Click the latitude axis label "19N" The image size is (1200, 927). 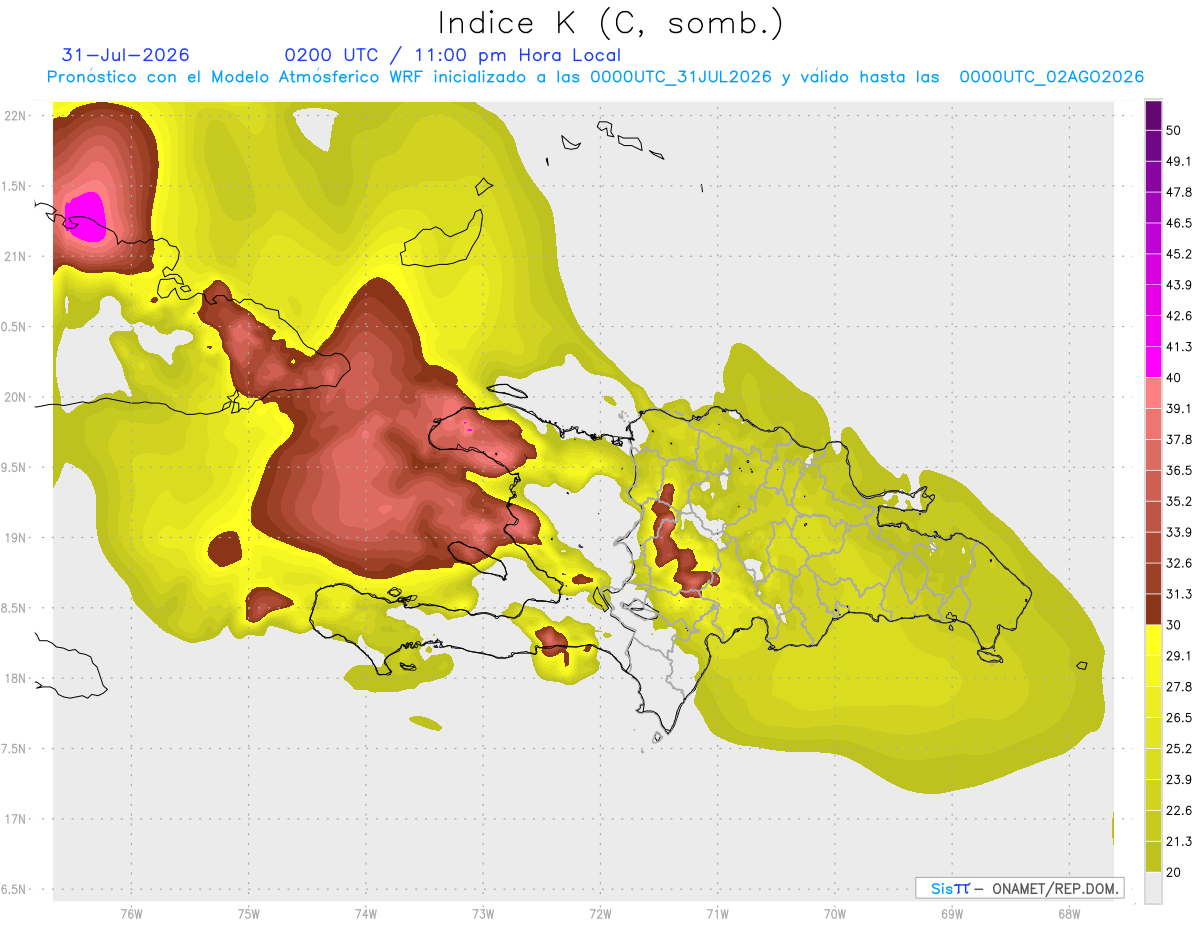[15, 538]
